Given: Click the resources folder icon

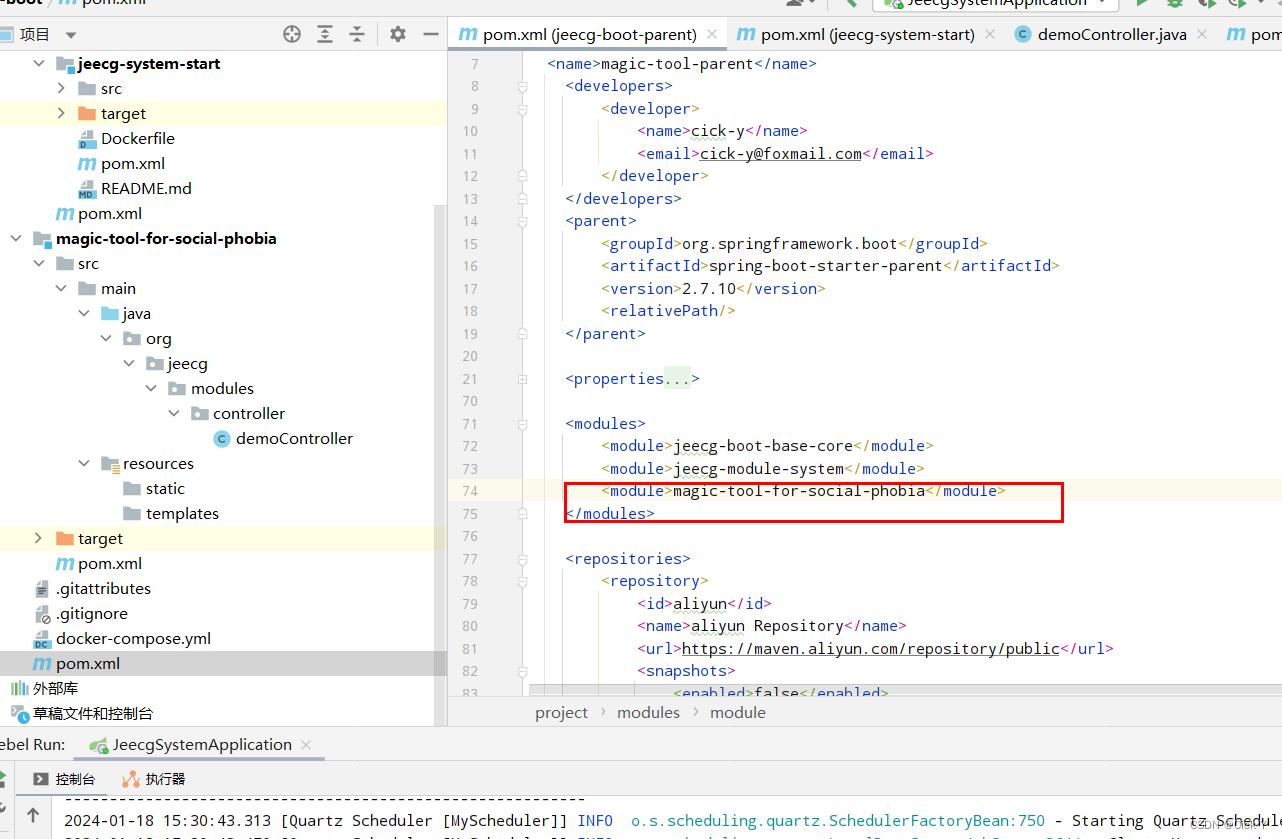Looking at the screenshot, I should tap(110, 463).
